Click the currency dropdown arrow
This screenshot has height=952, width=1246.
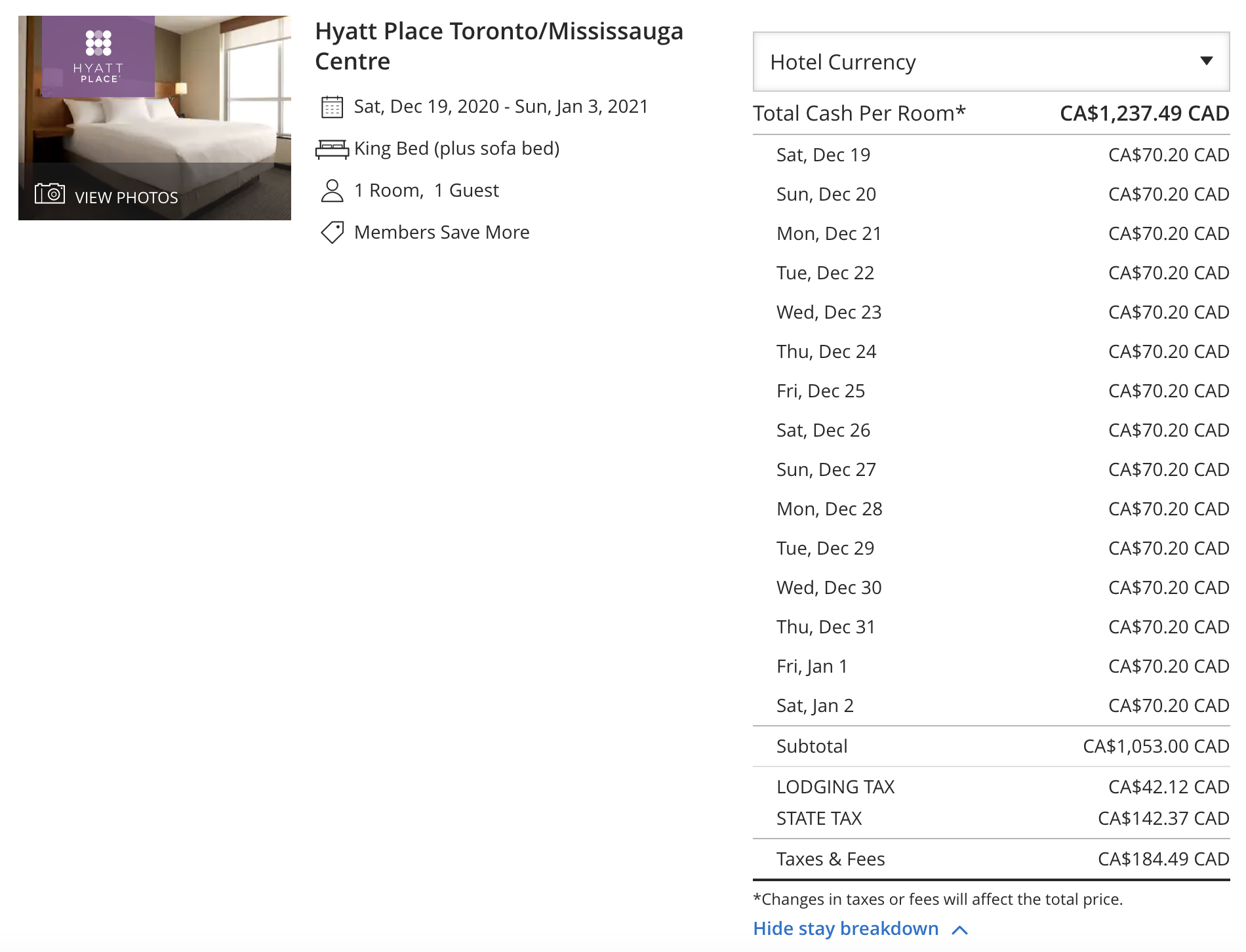pos(1206,61)
